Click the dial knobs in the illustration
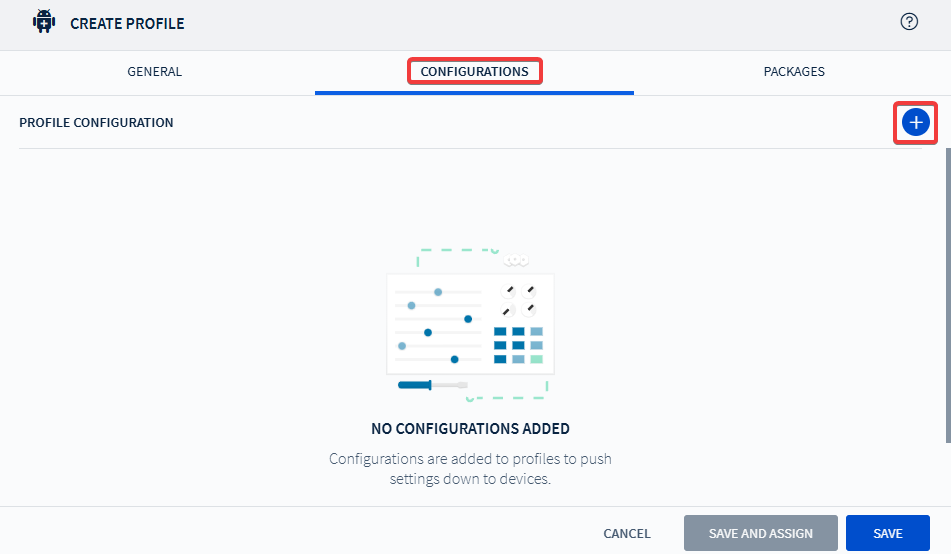This screenshot has height=554, width=951. pos(519,300)
